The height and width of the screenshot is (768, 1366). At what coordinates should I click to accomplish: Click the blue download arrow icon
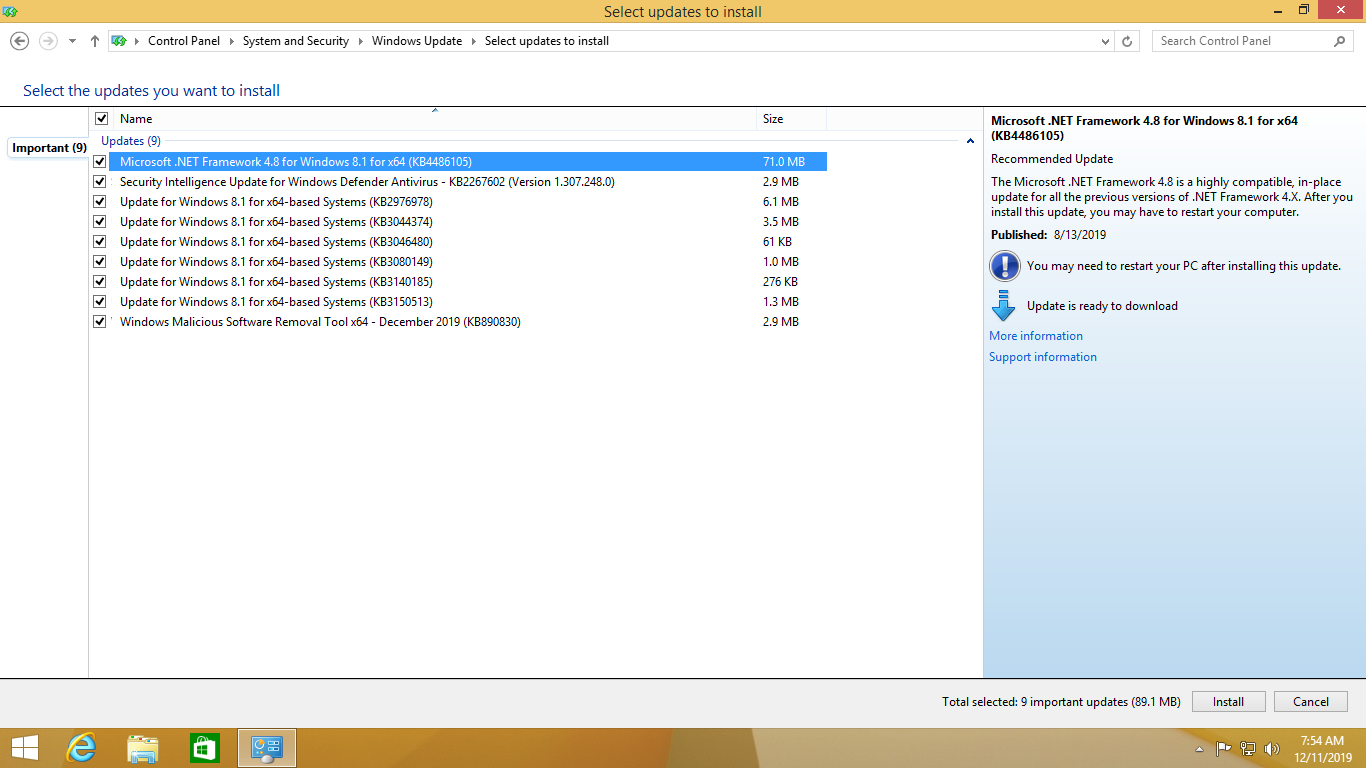[x=1003, y=305]
